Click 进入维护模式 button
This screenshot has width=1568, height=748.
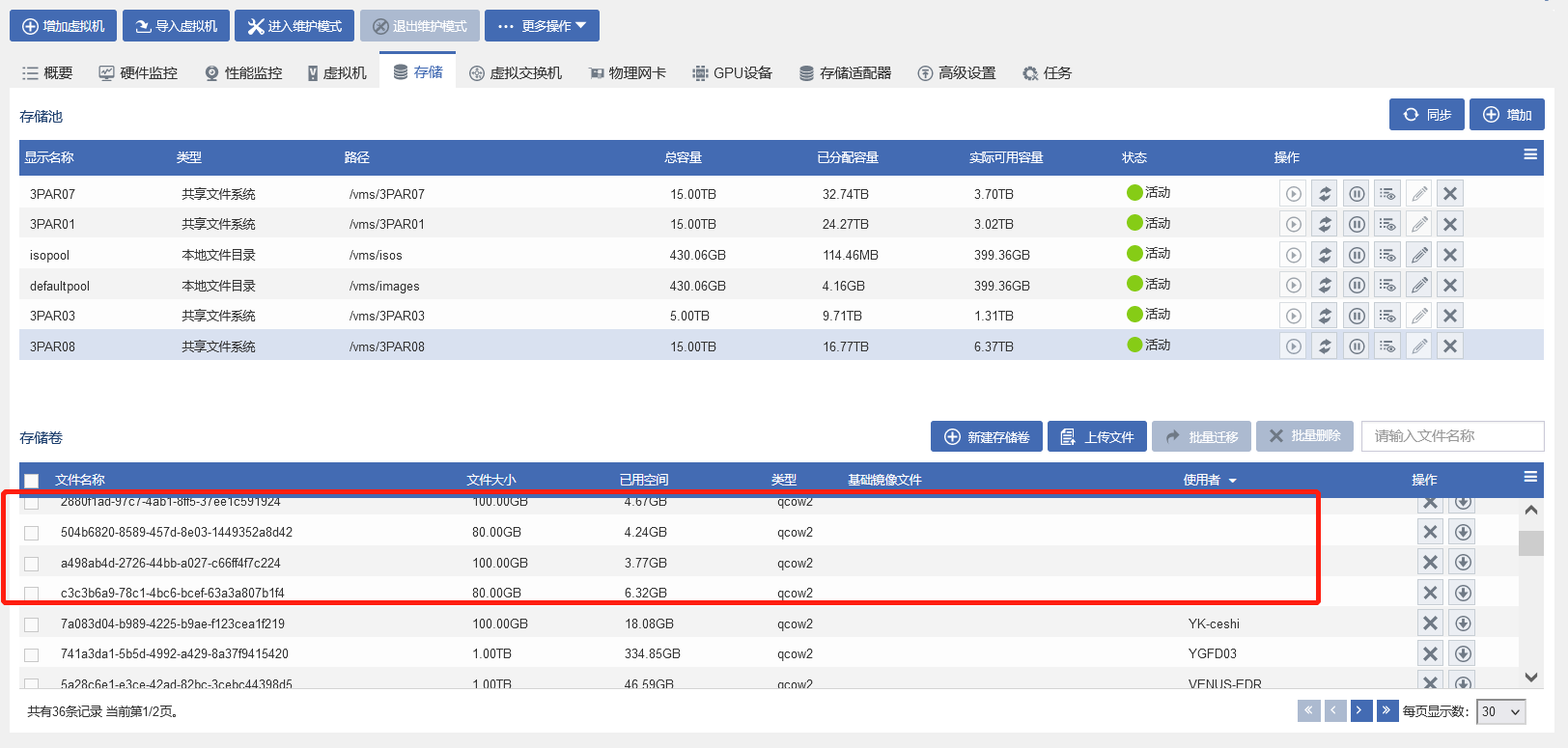294,26
